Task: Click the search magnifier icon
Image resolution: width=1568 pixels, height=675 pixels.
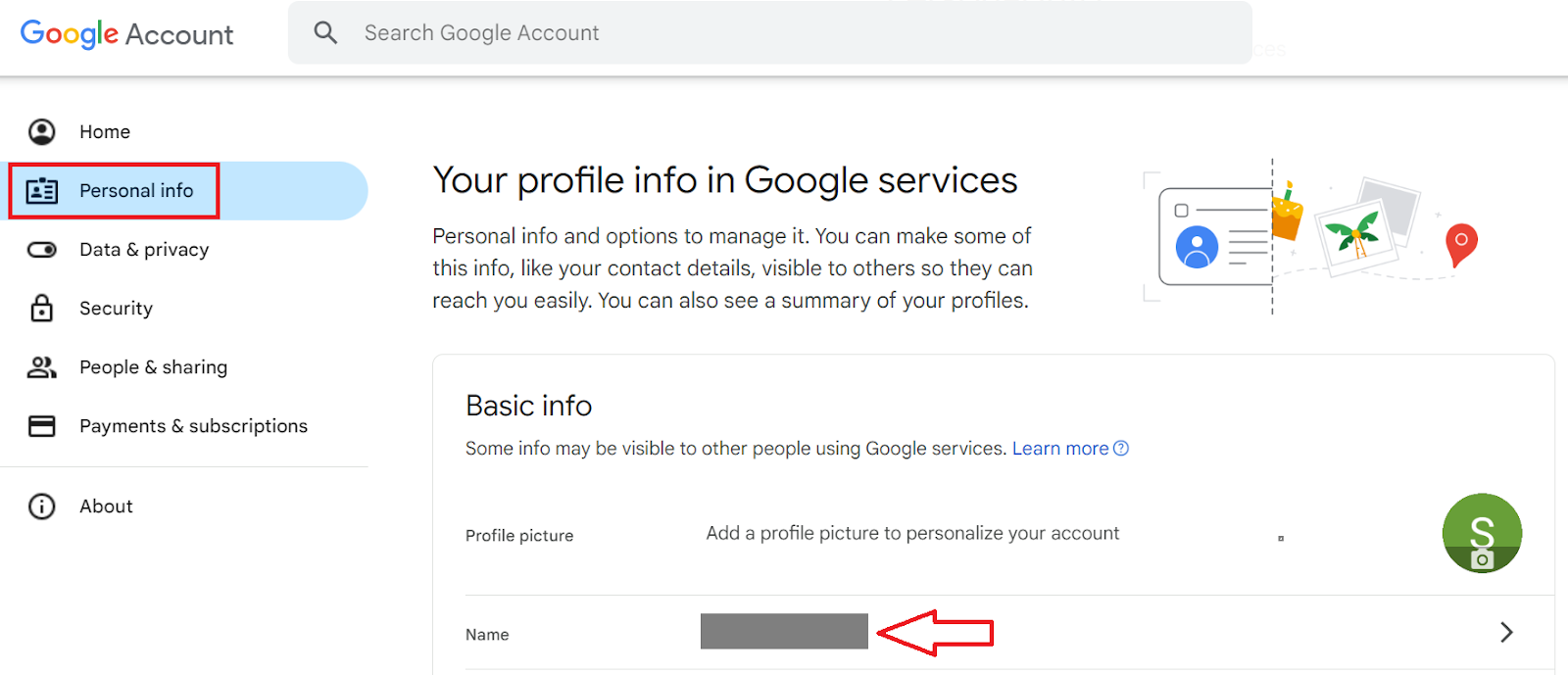Action: pyautogui.click(x=325, y=33)
